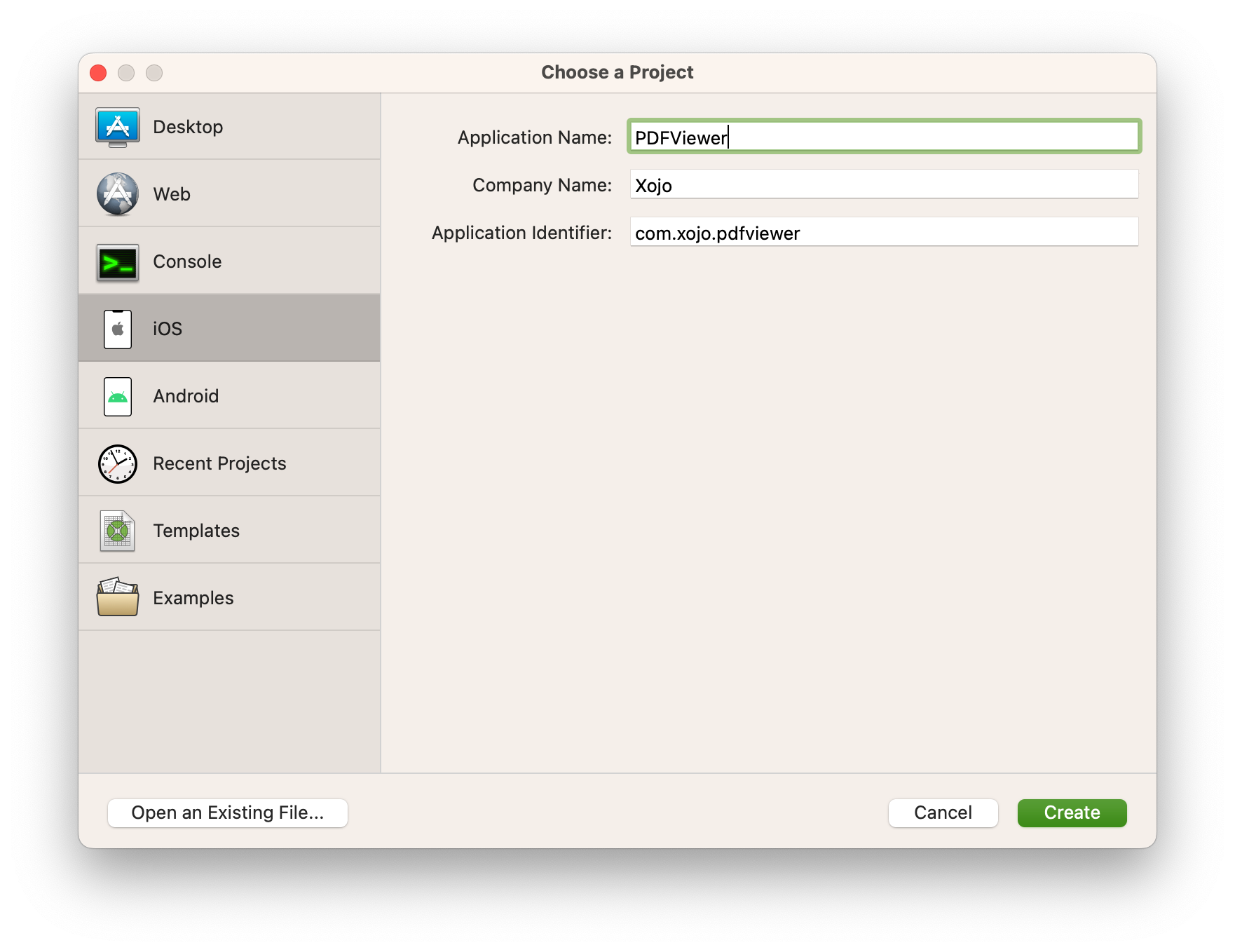Choose the Web project globe icon
The width and height of the screenshot is (1235, 952).
click(118, 194)
